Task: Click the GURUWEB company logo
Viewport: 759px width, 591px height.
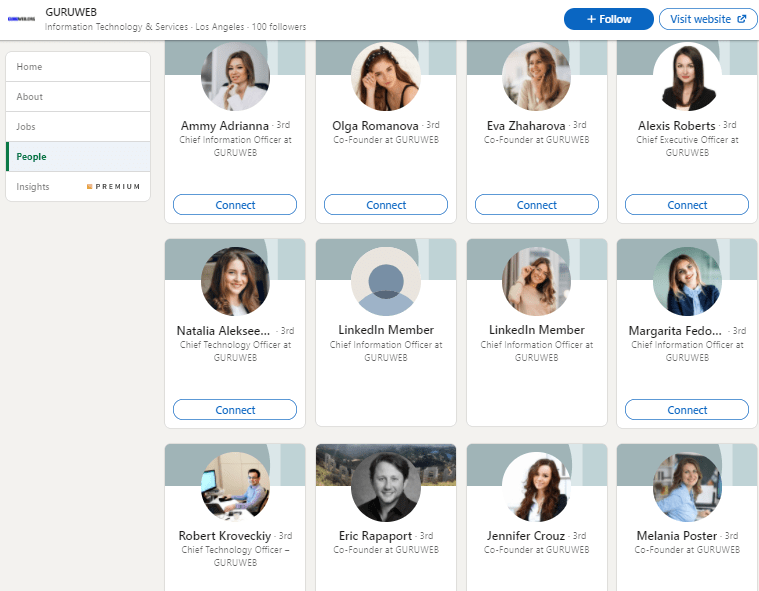Action: point(22,18)
